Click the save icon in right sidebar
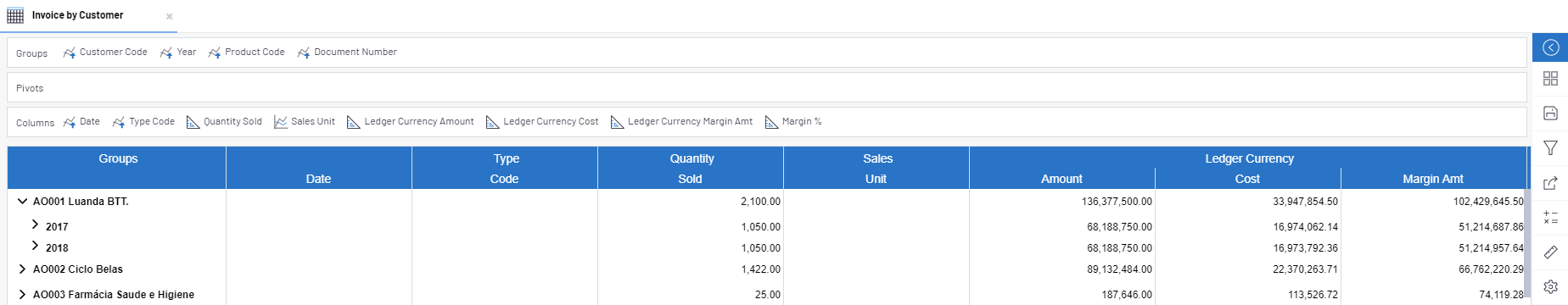Viewport: 1568px width, 305px height. [1550, 114]
